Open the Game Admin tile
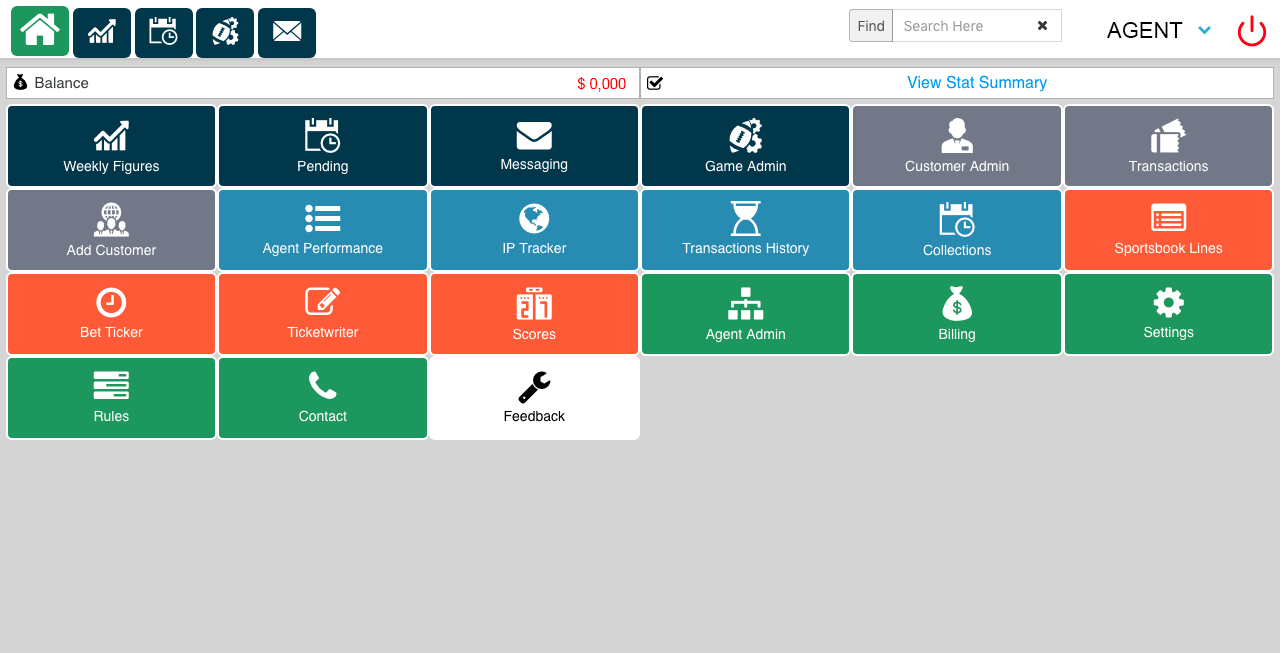The height and width of the screenshot is (653, 1280). pos(745,146)
